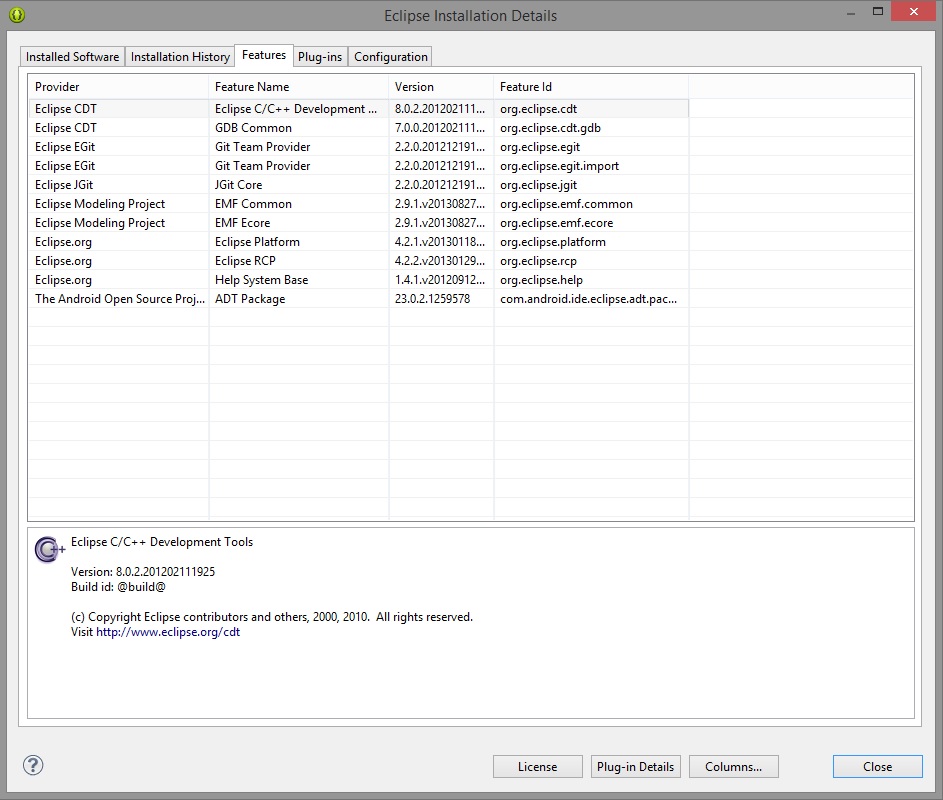Click the help question mark icon
The width and height of the screenshot is (943, 800).
pos(33,765)
